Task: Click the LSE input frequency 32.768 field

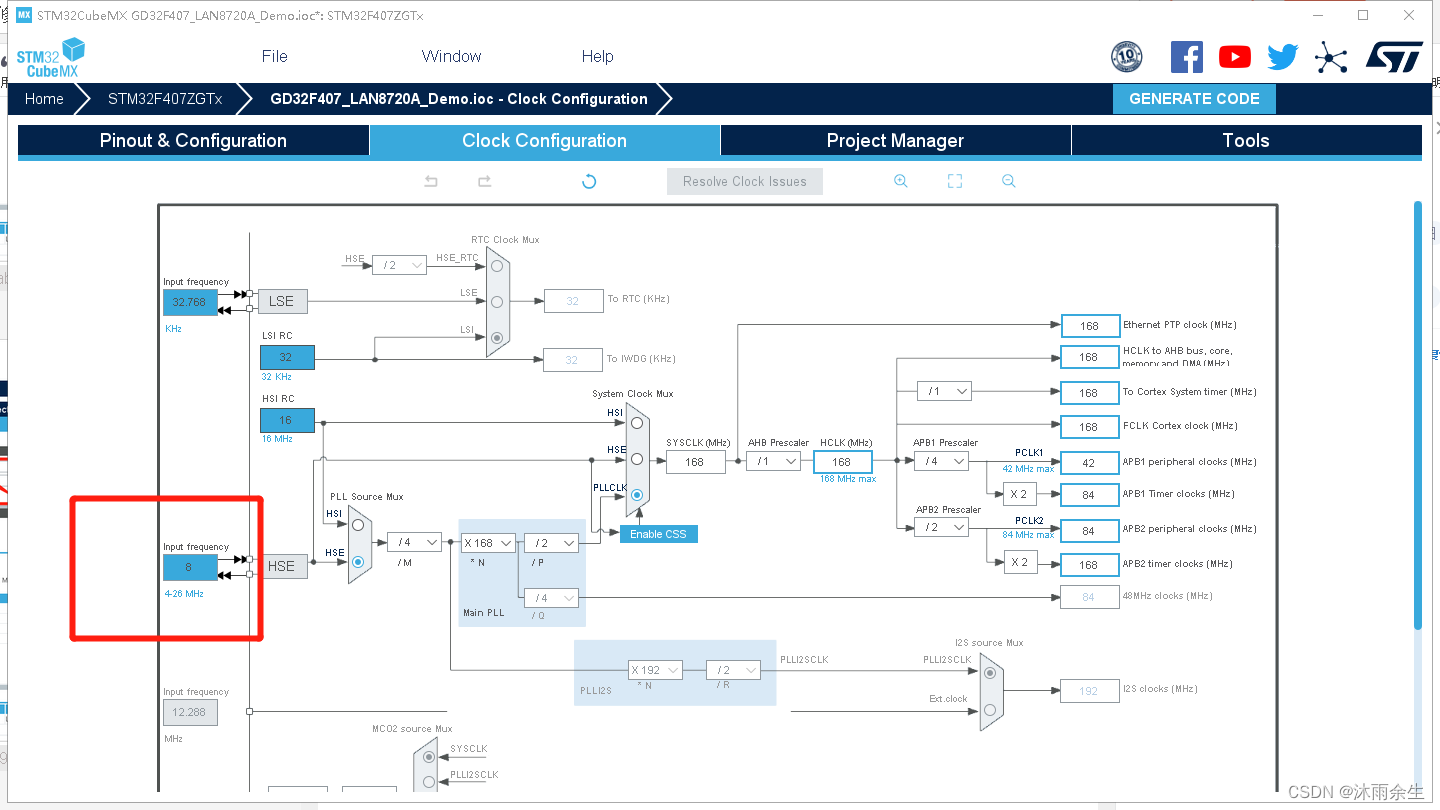Action: pyautogui.click(x=190, y=302)
